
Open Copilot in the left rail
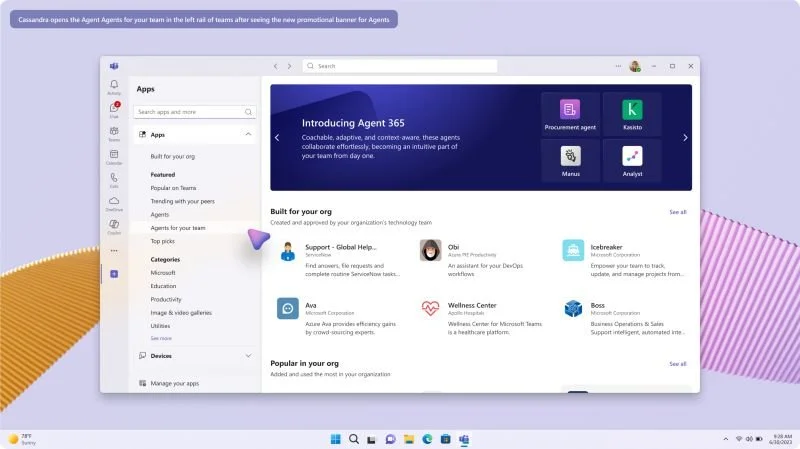point(114,224)
